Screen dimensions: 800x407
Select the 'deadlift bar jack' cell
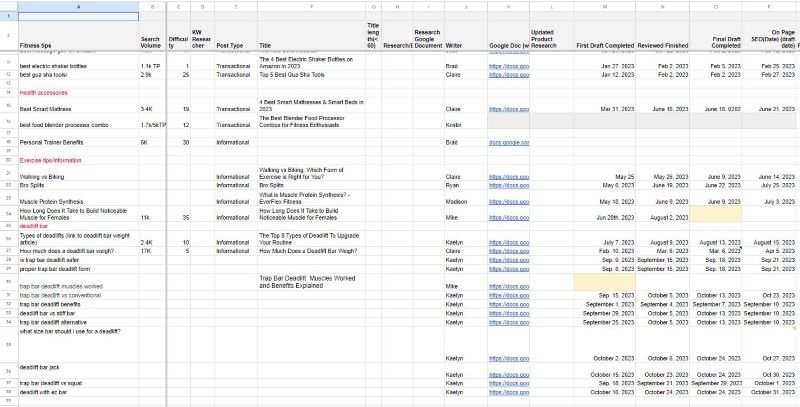pyautogui.click(x=79, y=371)
